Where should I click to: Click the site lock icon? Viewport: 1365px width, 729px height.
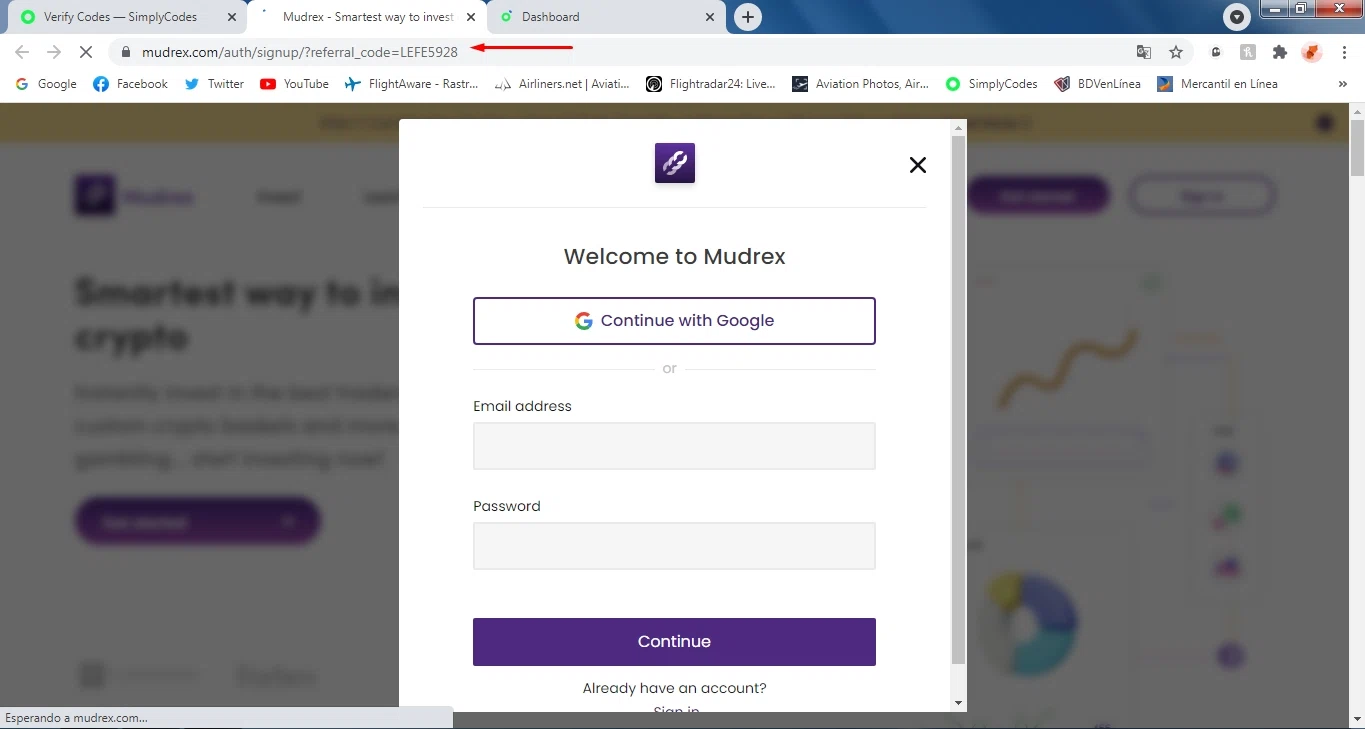click(x=126, y=52)
